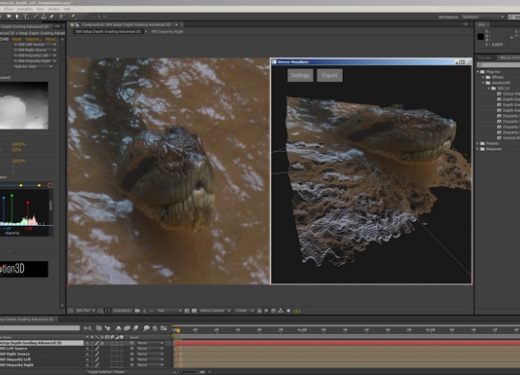Click the region of interest icon
The width and height of the screenshot is (520, 375).
point(187,311)
